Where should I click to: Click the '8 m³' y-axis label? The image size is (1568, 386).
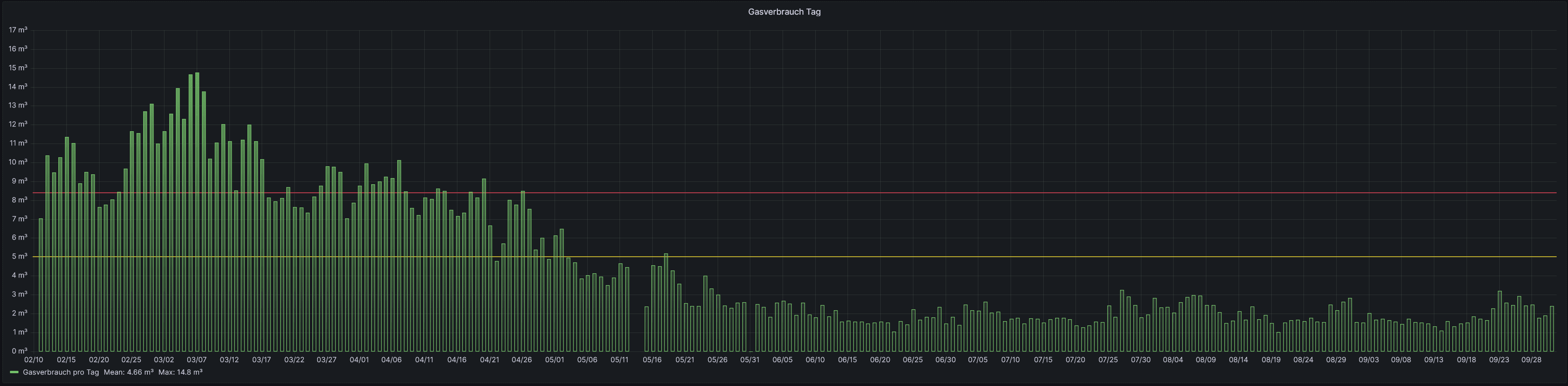click(20, 199)
